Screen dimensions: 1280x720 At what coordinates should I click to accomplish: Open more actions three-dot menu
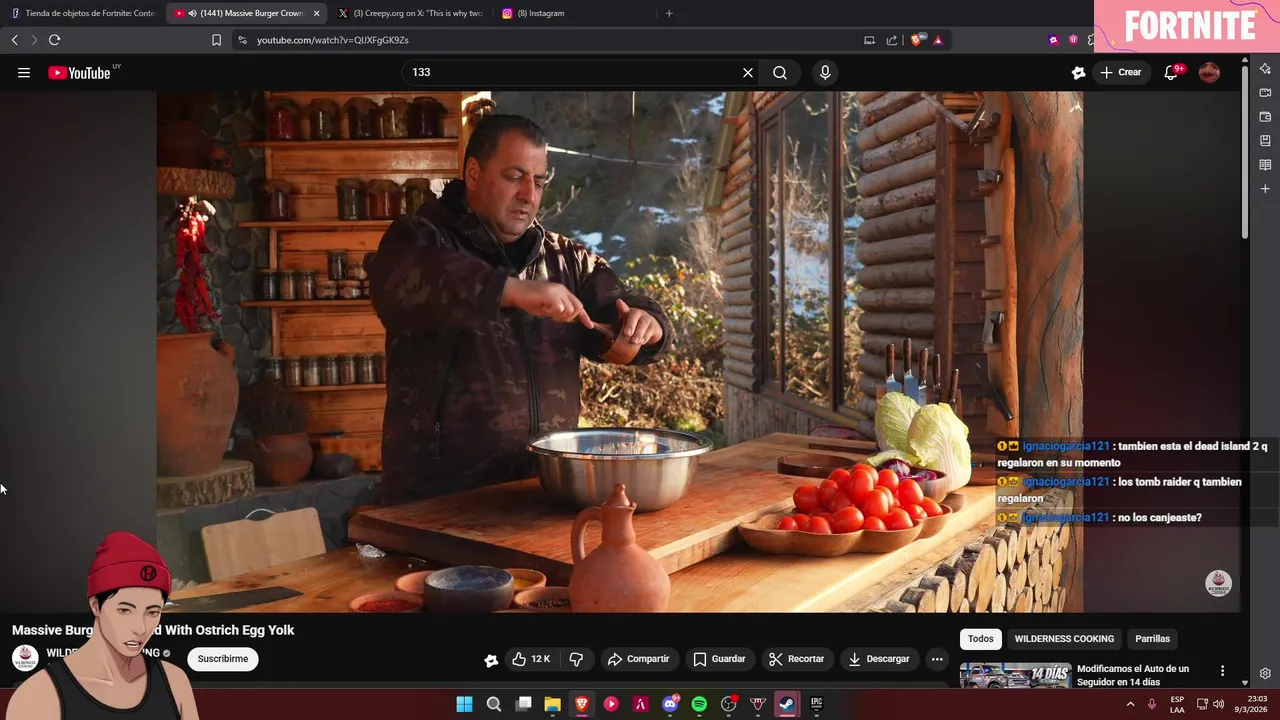(937, 659)
